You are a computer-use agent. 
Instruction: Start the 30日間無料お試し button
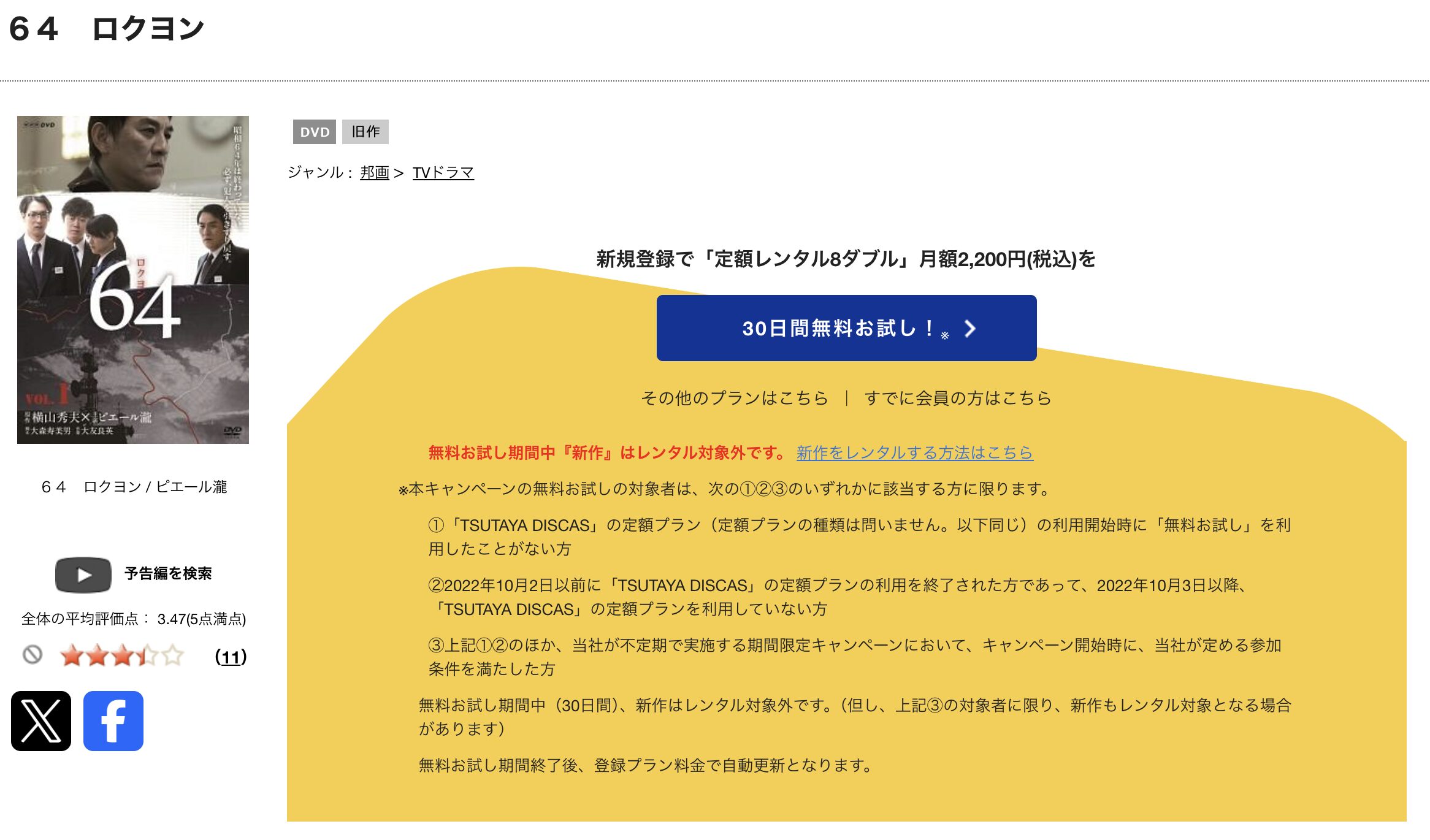[x=846, y=328]
